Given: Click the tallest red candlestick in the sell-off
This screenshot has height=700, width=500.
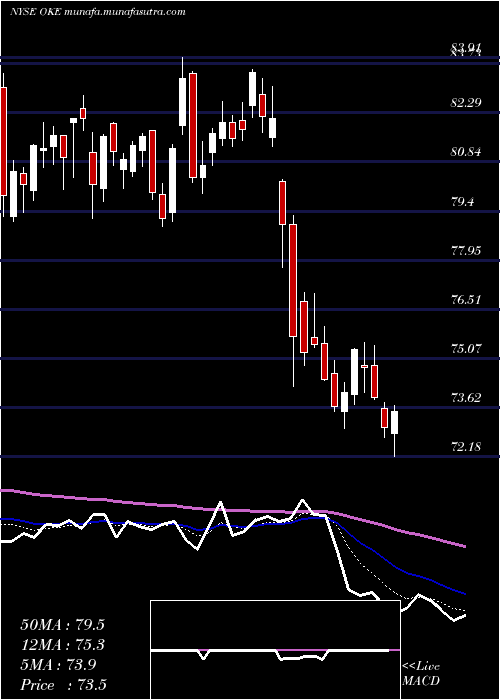Looking at the screenshot, I should pyautogui.click(x=293, y=280).
